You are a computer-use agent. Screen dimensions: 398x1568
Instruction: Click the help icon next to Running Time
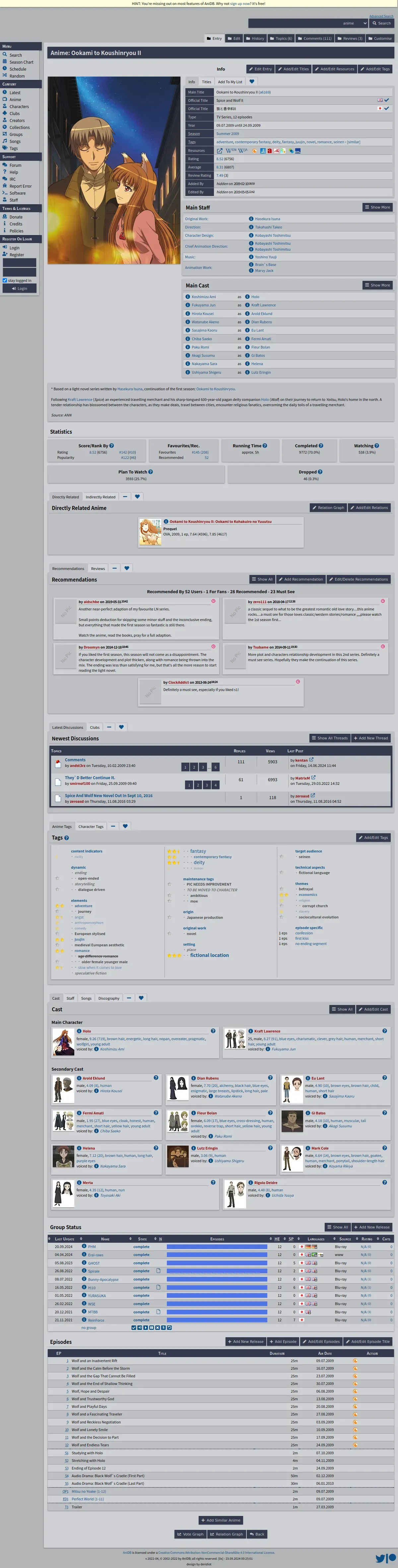click(x=265, y=446)
